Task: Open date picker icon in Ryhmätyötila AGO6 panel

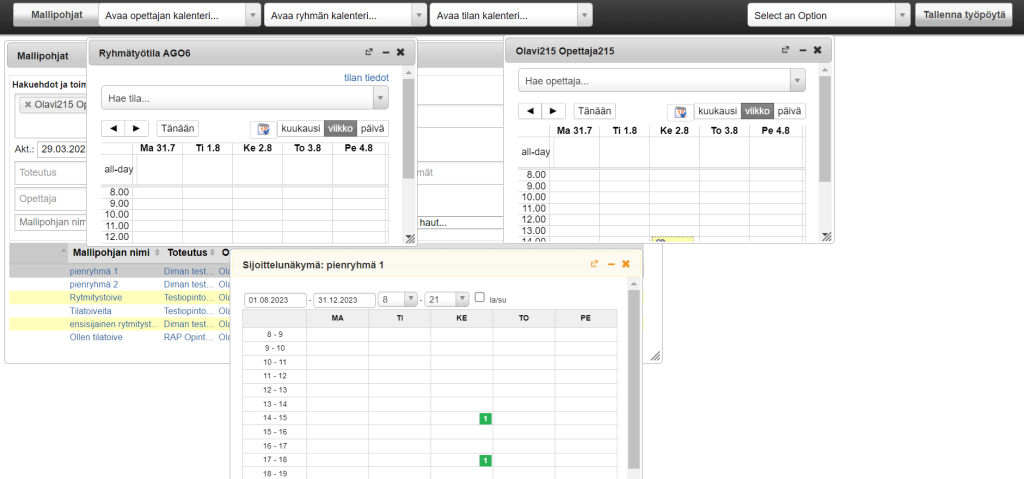Action: tap(263, 129)
